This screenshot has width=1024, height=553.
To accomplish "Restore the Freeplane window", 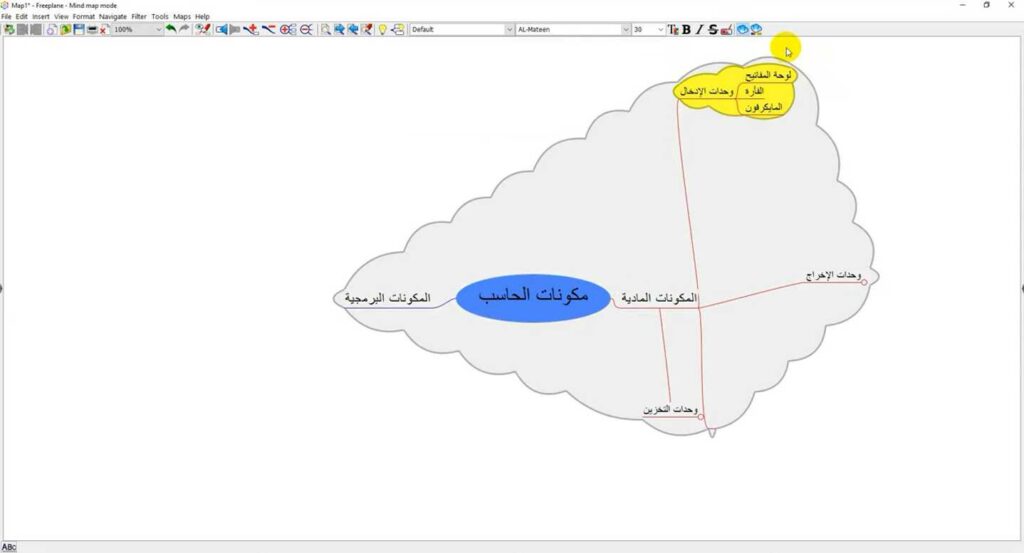I will 986,5.
